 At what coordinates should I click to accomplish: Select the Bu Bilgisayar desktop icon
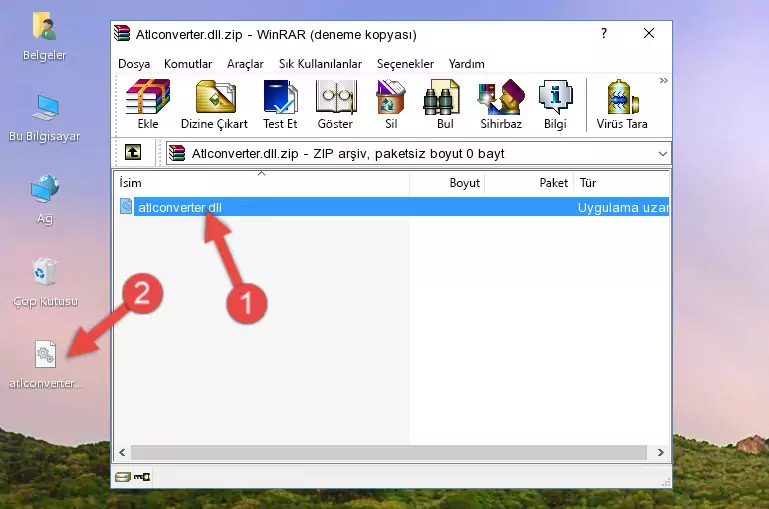pyautogui.click(x=45, y=118)
